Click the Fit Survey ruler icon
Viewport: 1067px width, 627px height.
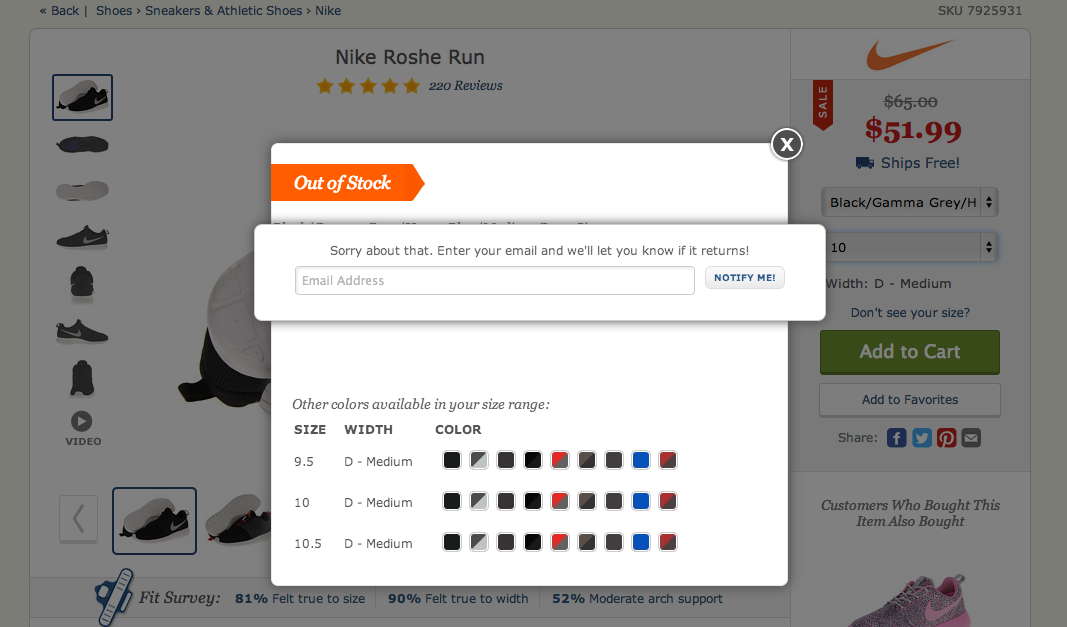click(114, 596)
